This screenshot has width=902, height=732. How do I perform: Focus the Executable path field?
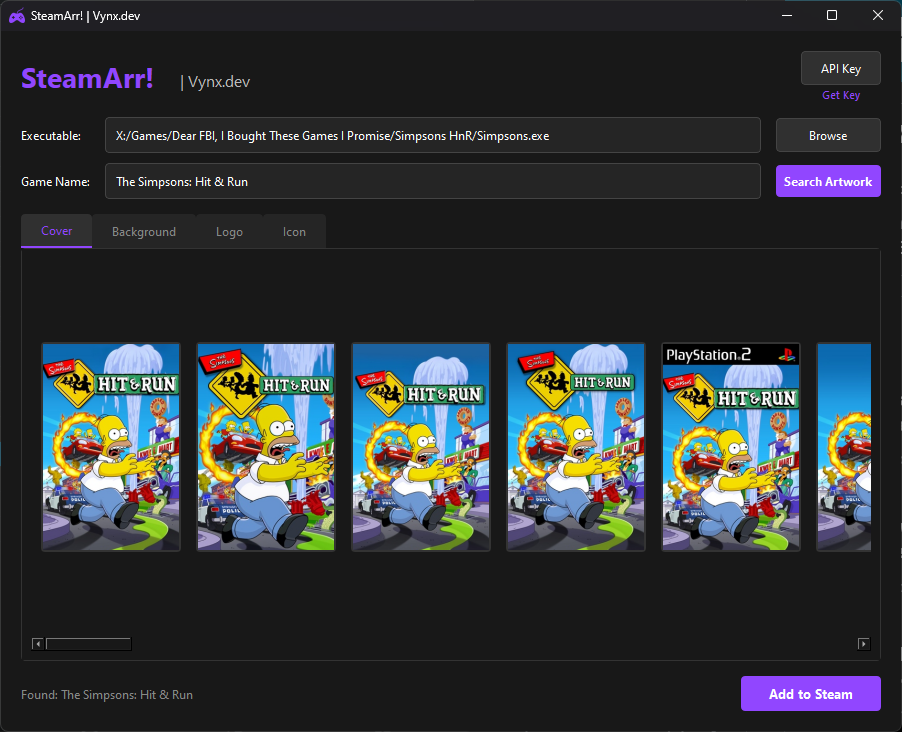[433, 135]
